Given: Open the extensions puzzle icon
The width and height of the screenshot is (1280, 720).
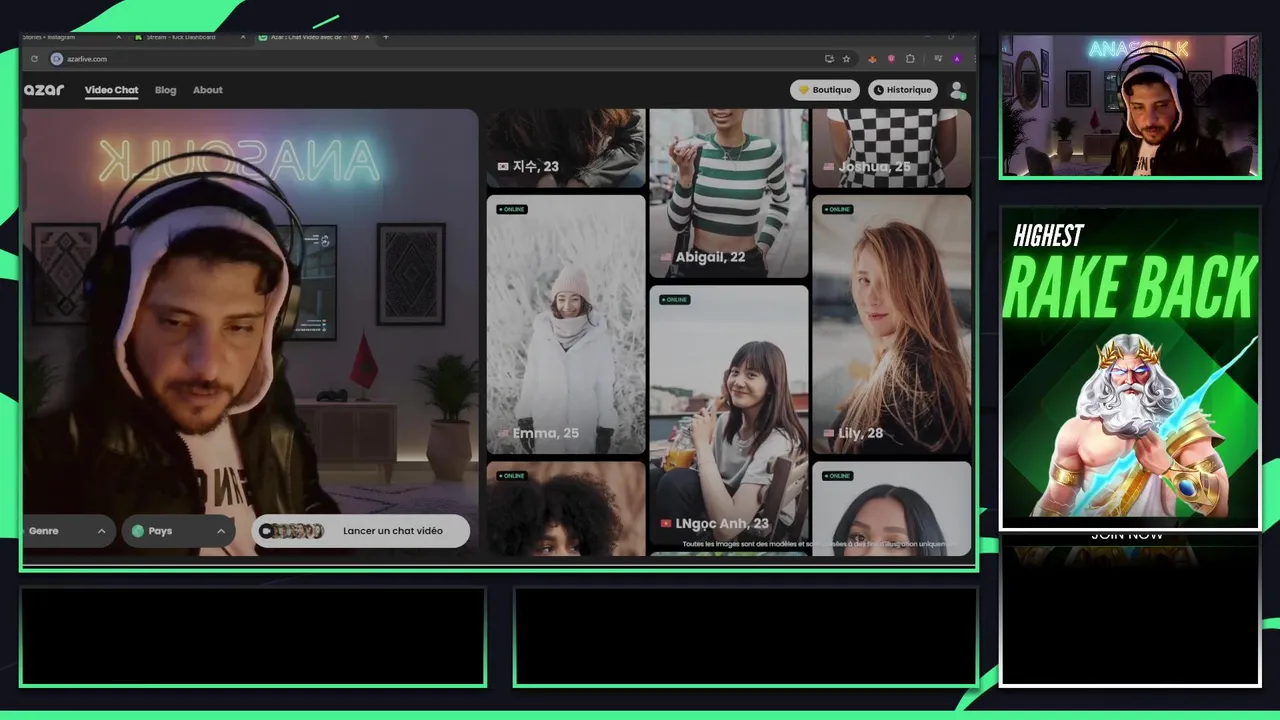Looking at the screenshot, I should pyautogui.click(x=910, y=59).
